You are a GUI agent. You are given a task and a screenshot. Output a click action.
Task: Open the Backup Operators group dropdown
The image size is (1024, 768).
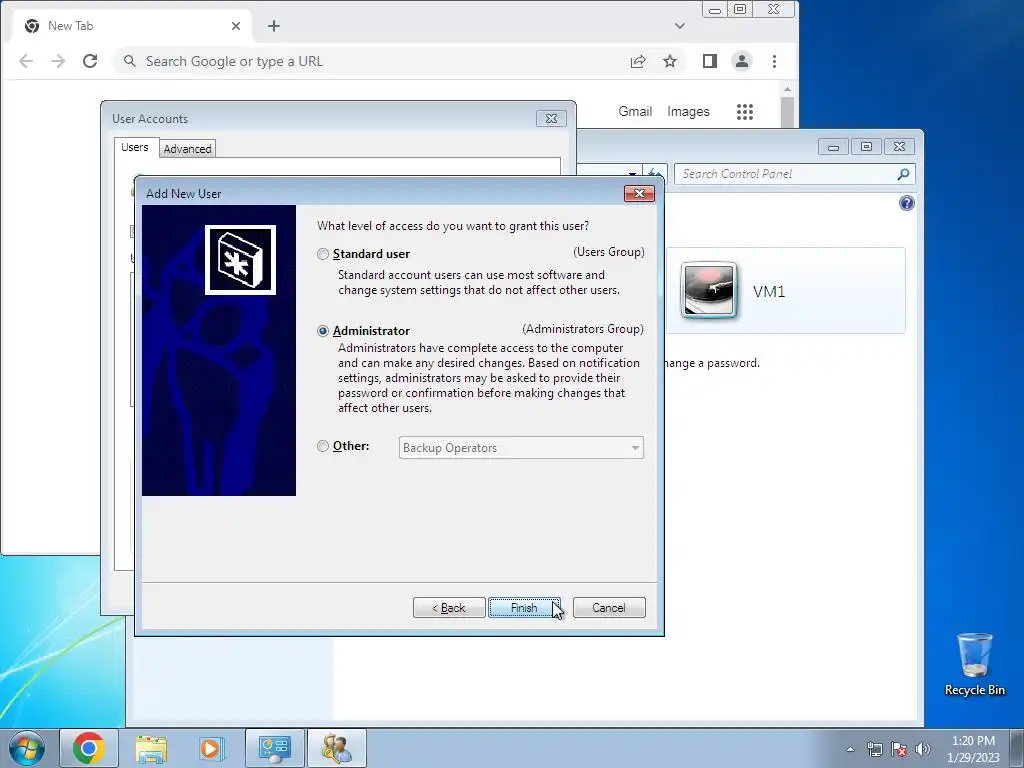521,448
